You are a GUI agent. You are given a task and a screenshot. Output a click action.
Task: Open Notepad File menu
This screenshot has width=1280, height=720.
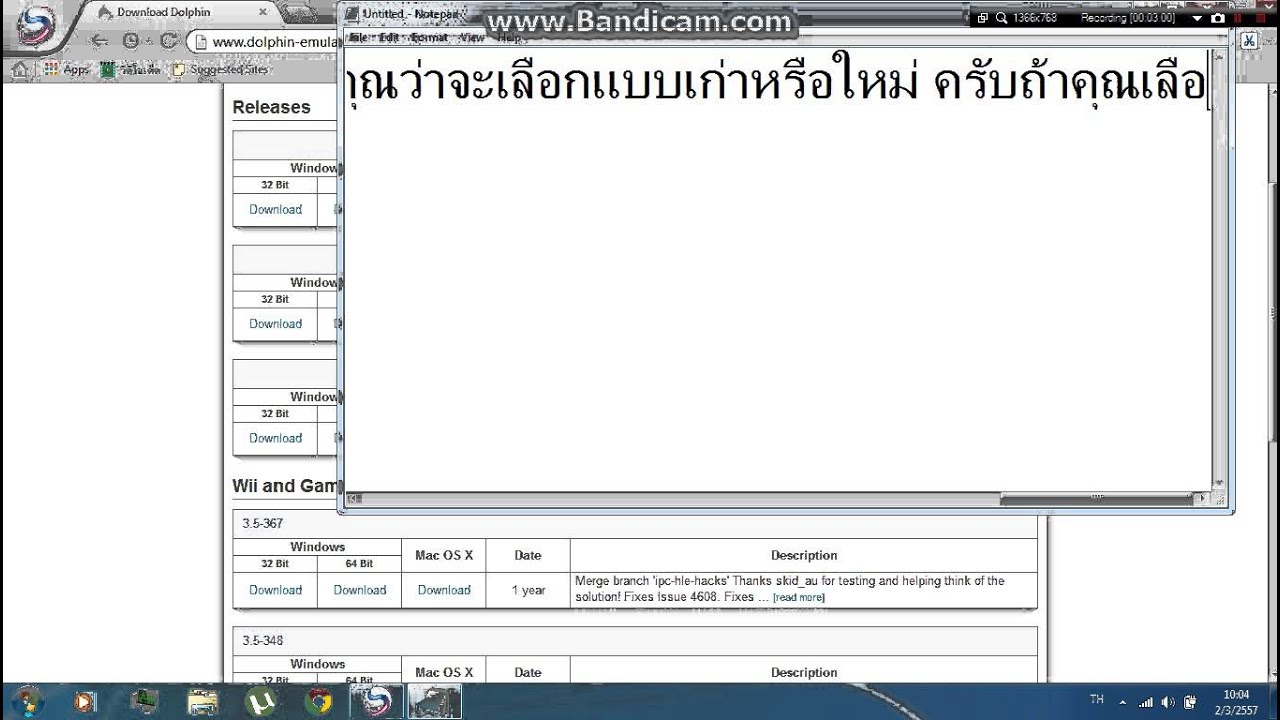(x=357, y=38)
